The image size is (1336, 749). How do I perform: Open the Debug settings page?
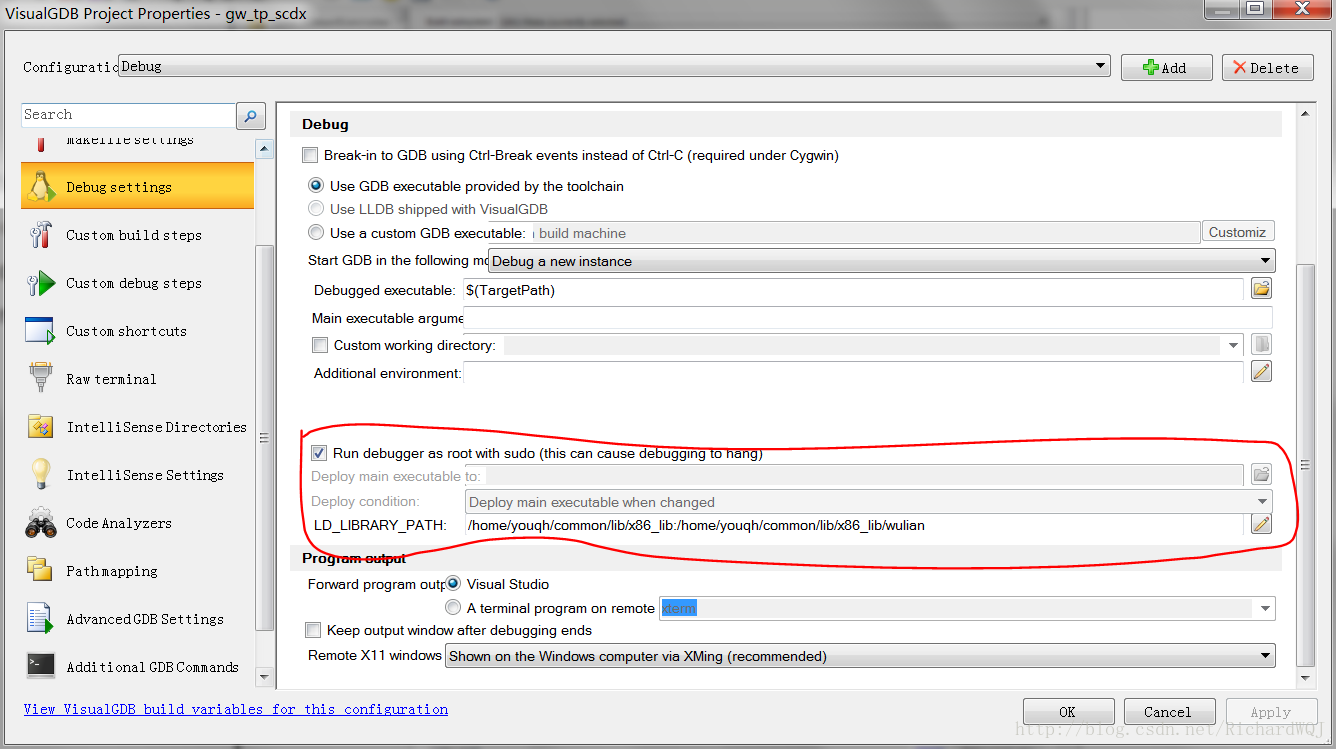pyautogui.click(x=137, y=186)
